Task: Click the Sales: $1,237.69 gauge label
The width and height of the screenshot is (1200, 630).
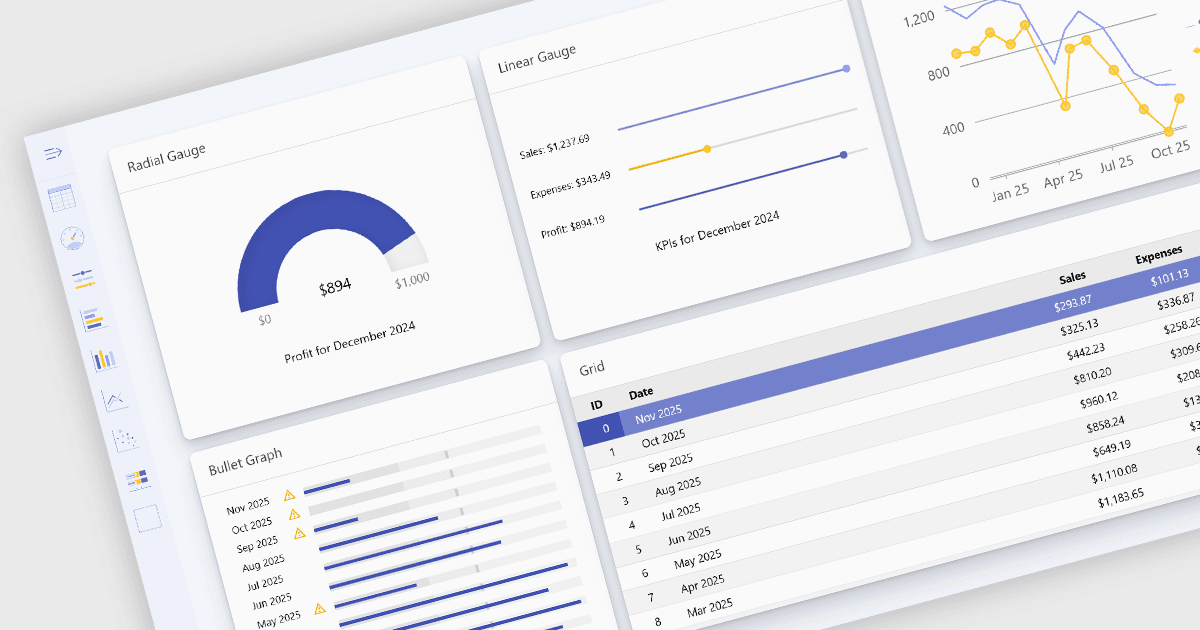Action: 554,146
